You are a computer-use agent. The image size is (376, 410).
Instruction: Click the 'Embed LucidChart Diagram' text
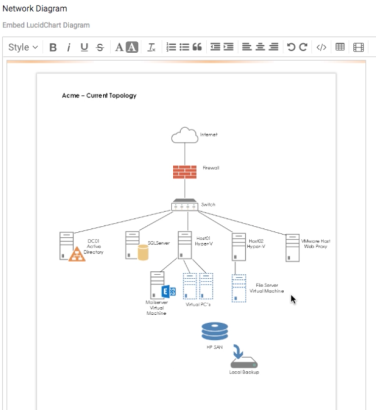(x=46, y=25)
